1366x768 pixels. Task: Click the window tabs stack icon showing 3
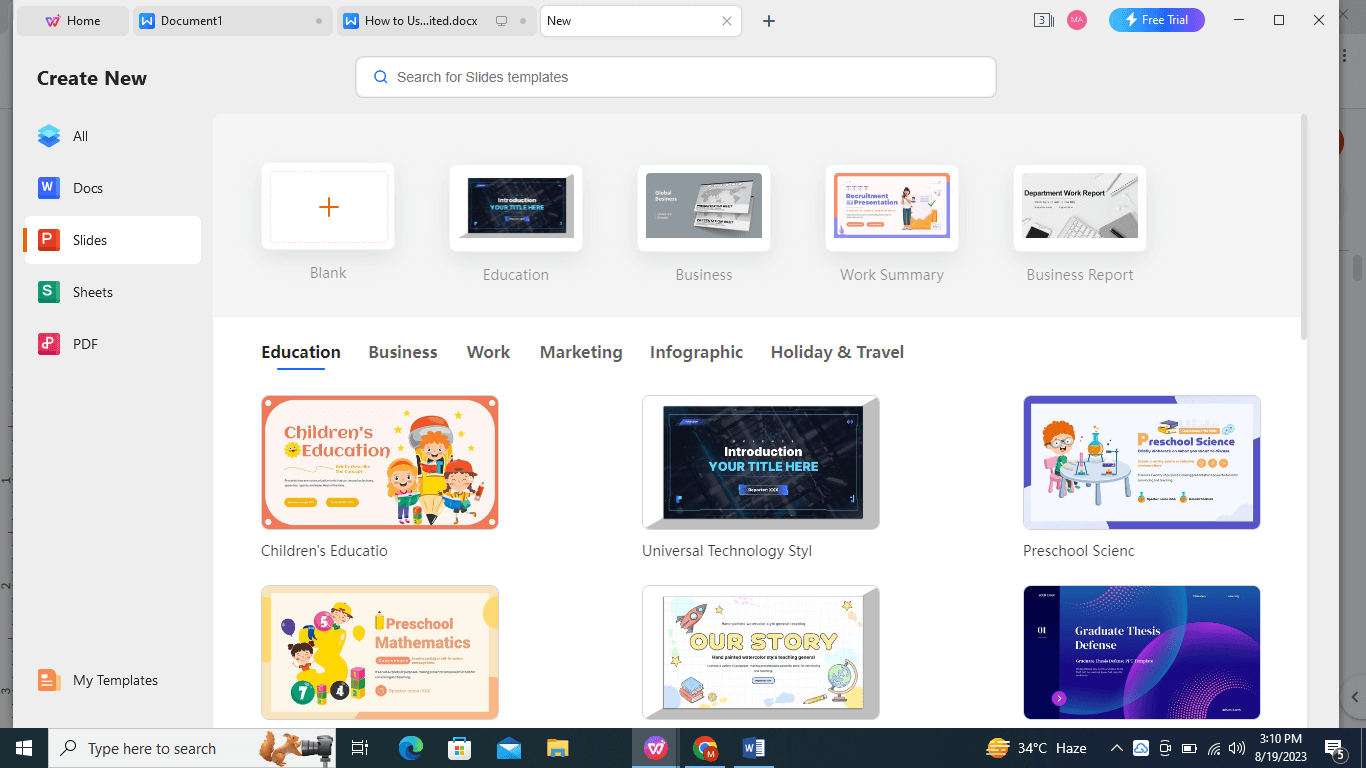(x=1043, y=20)
